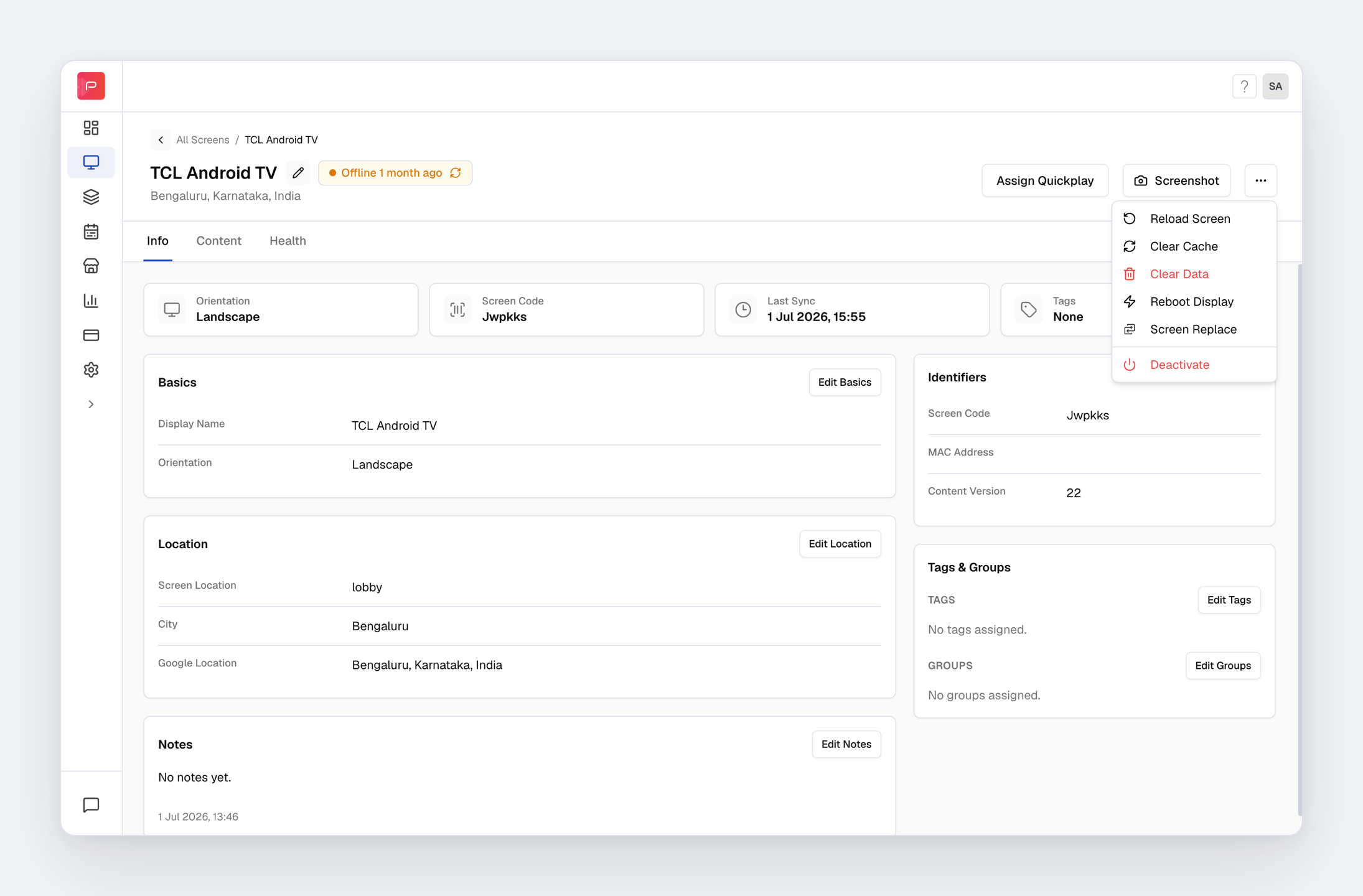
Task: Select the Screens monitor icon in sidebar
Action: coord(91,162)
